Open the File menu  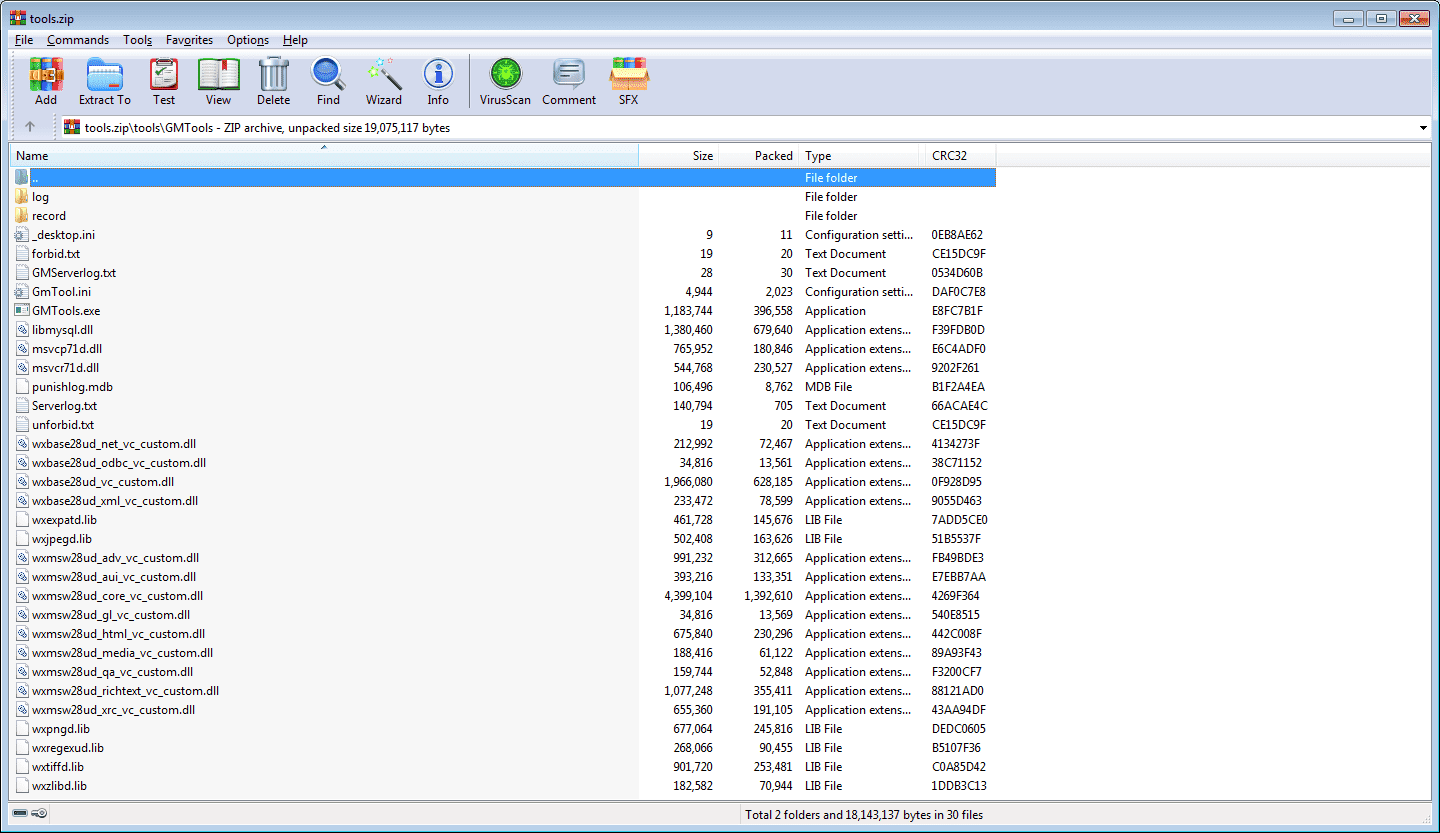click(x=24, y=40)
